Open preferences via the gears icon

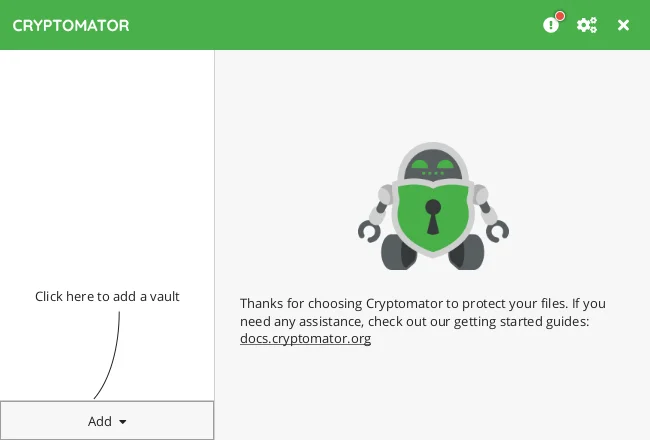tap(587, 25)
